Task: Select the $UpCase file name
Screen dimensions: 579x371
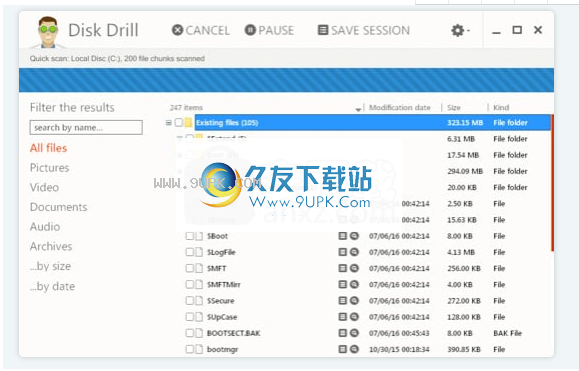Action: click(222, 317)
